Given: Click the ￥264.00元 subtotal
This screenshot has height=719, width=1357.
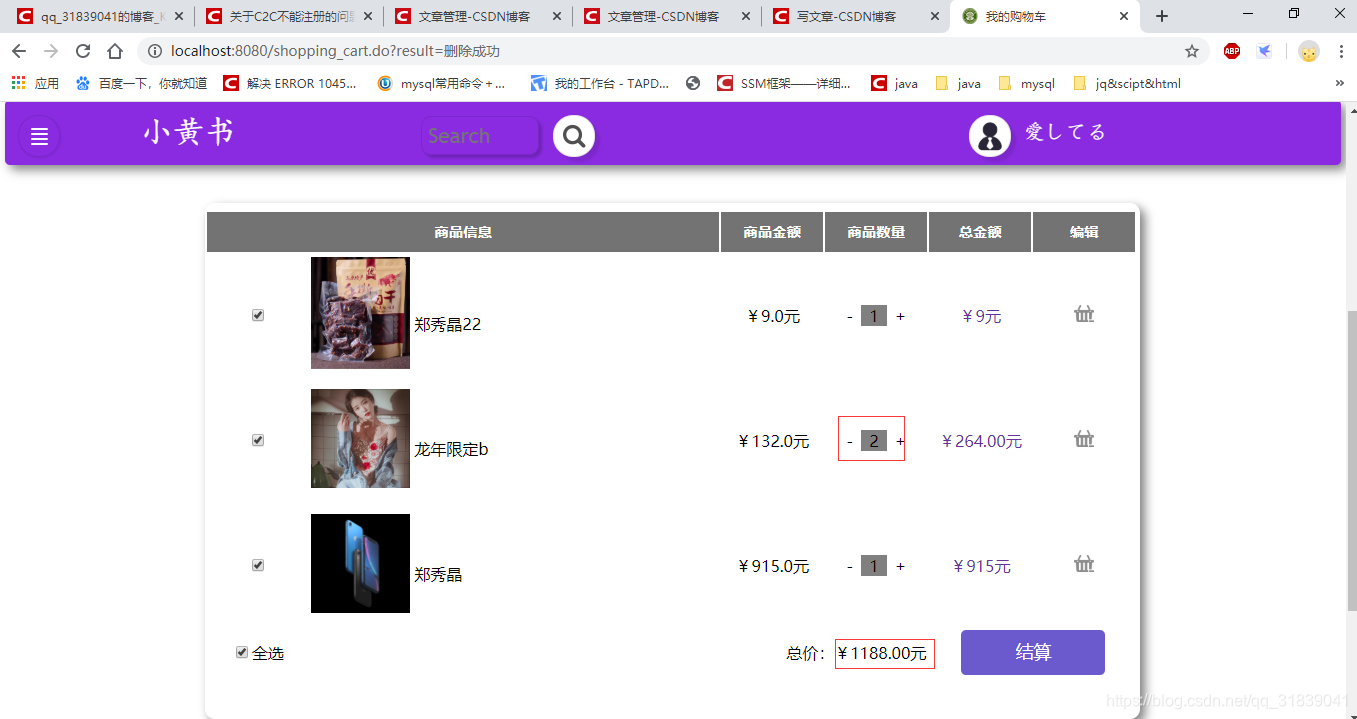Looking at the screenshot, I should (982, 441).
